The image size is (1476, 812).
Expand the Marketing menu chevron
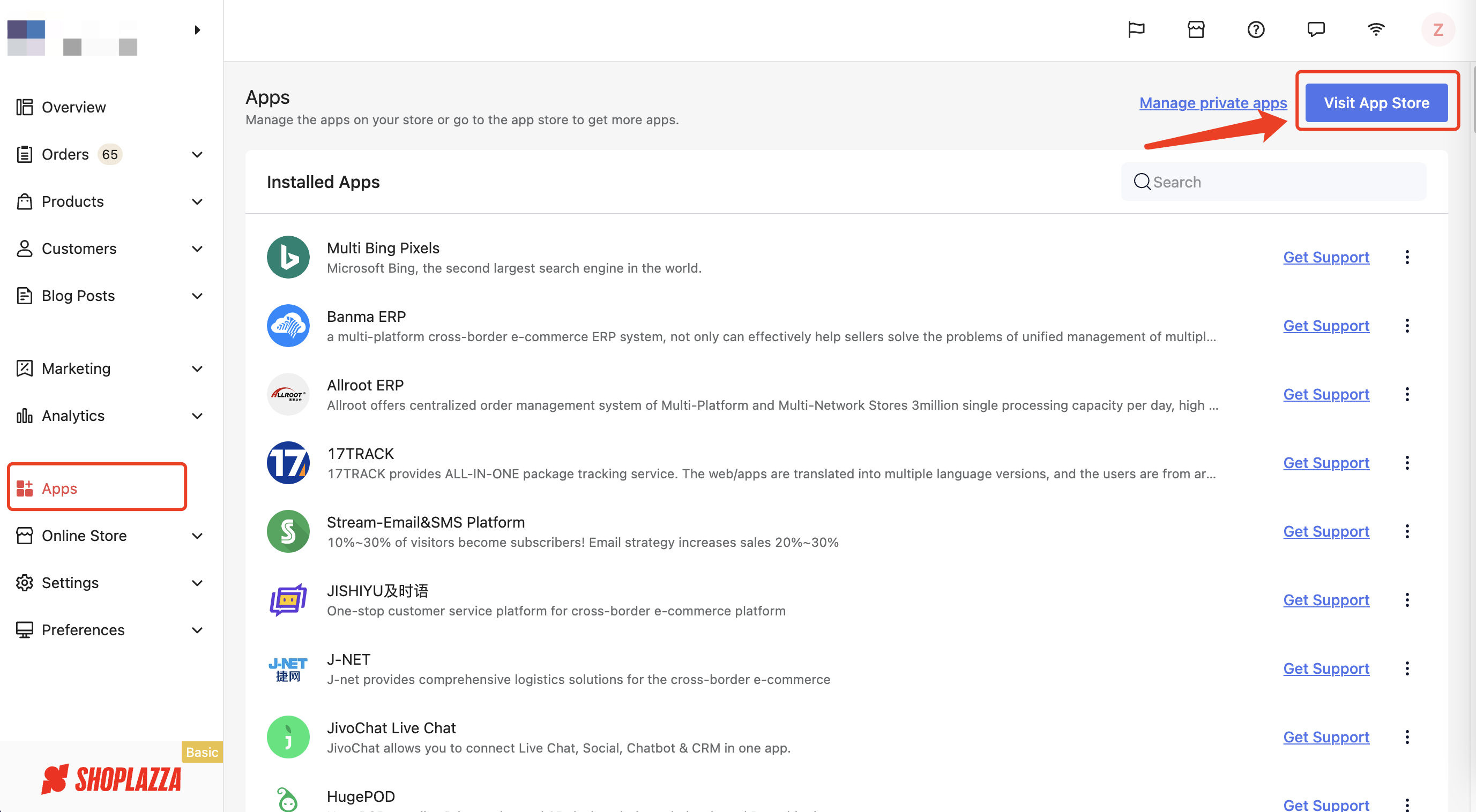pyautogui.click(x=197, y=369)
